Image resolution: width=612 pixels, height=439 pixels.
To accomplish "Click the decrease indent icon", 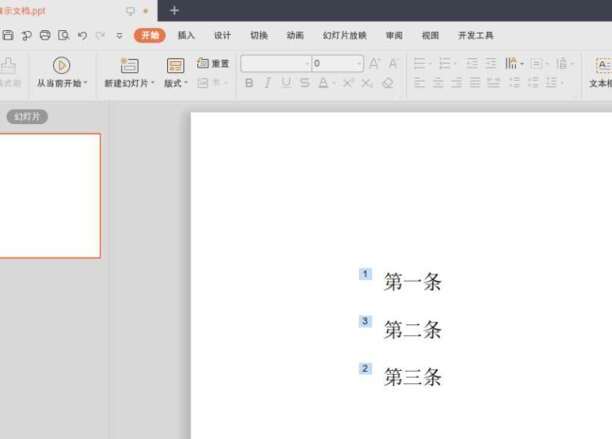I will (x=472, y=63).
